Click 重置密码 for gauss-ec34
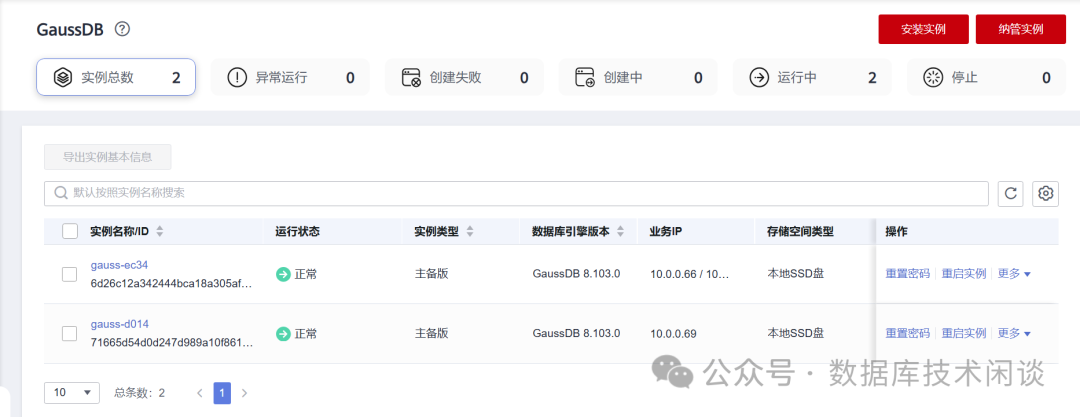 coord(907,274)
